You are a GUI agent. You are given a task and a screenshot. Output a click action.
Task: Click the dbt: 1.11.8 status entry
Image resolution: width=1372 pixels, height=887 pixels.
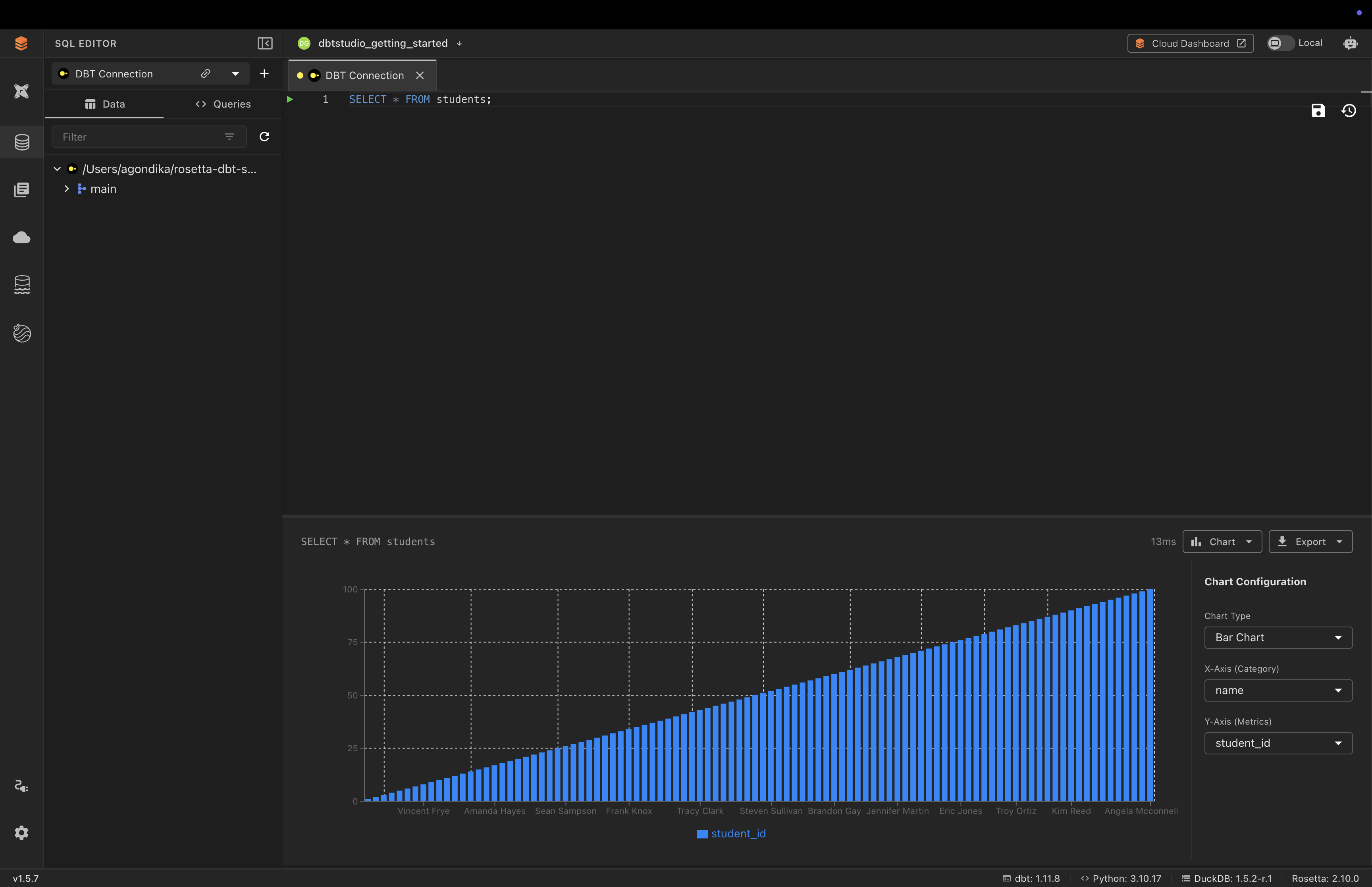(x=1031, y=878)
